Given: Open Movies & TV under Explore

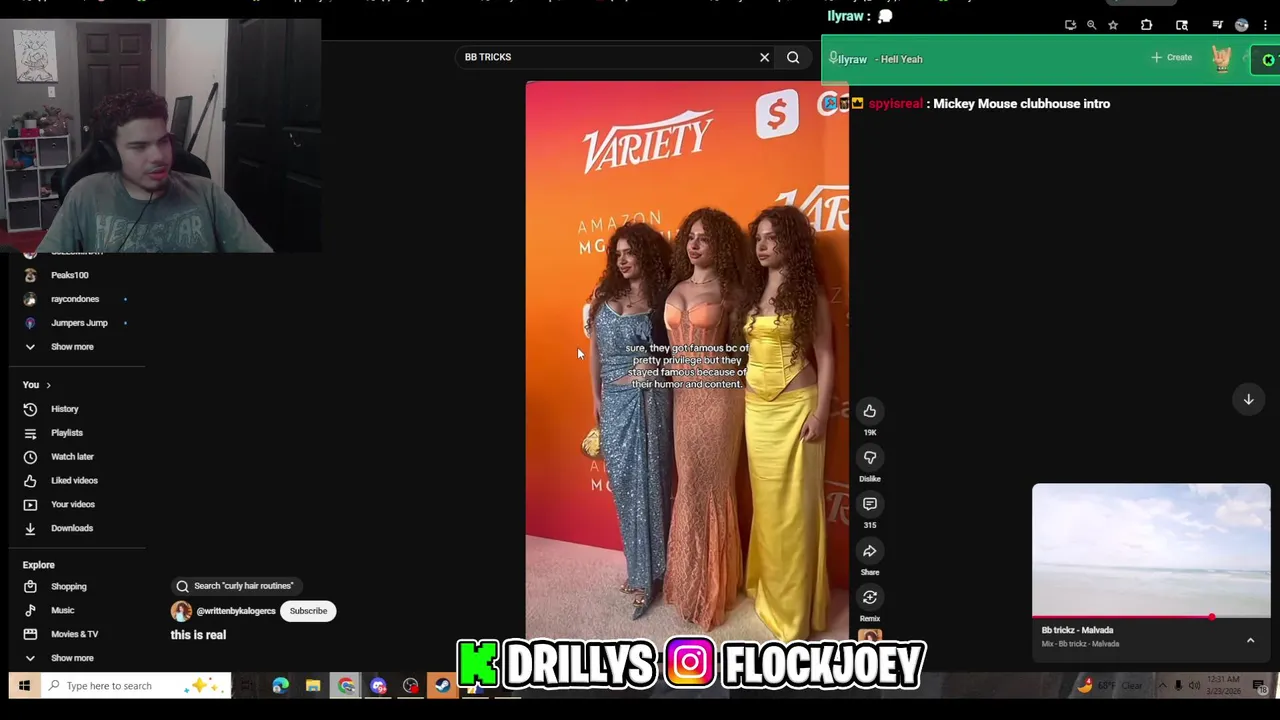Looking at the screenshot, I should click(x=75, y=634).
